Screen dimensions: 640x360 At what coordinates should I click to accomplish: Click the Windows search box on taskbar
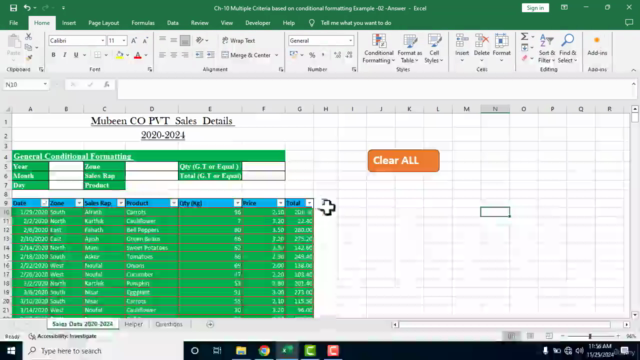pos(102,351)
